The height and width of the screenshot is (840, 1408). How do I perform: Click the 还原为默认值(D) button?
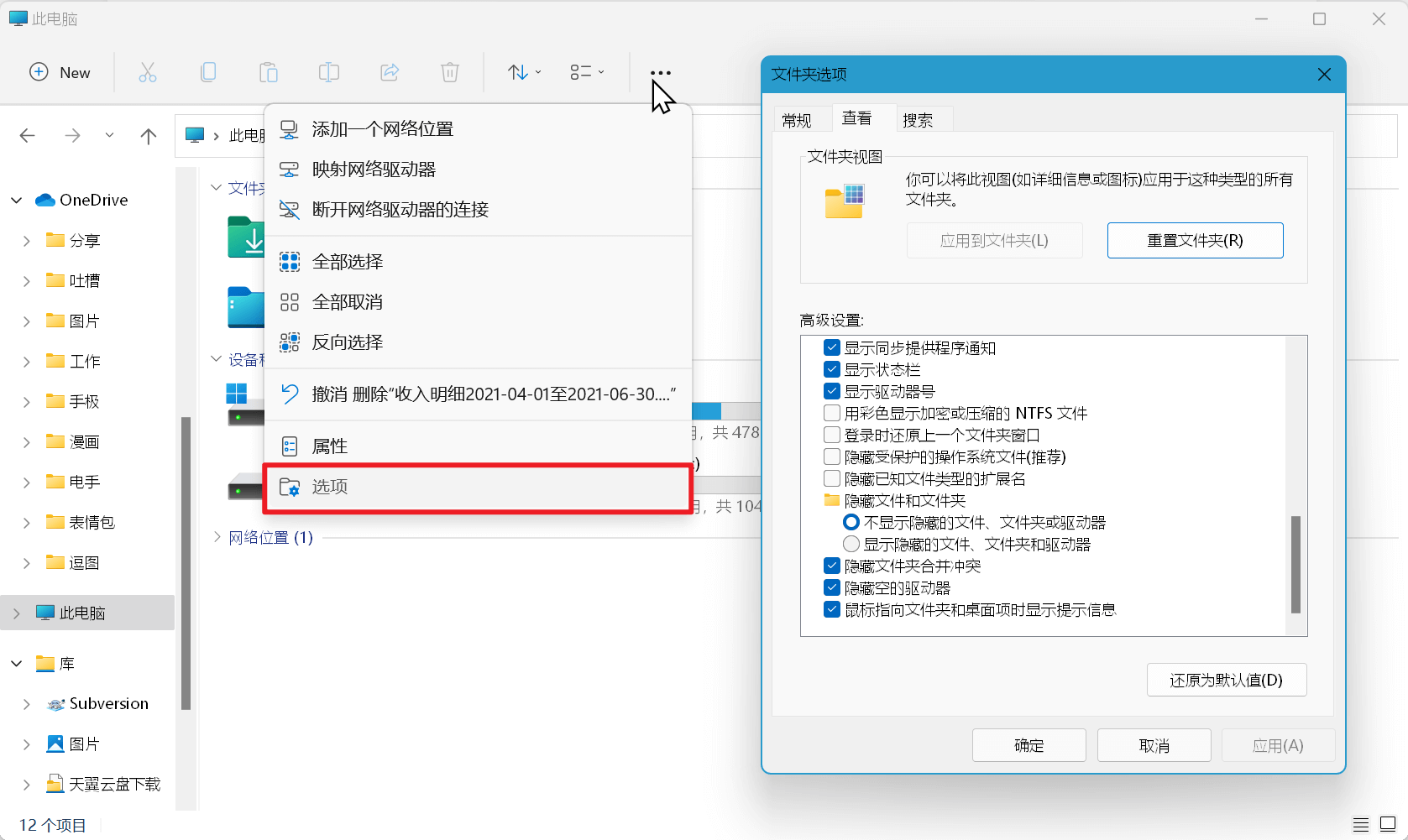(1226, 680)
